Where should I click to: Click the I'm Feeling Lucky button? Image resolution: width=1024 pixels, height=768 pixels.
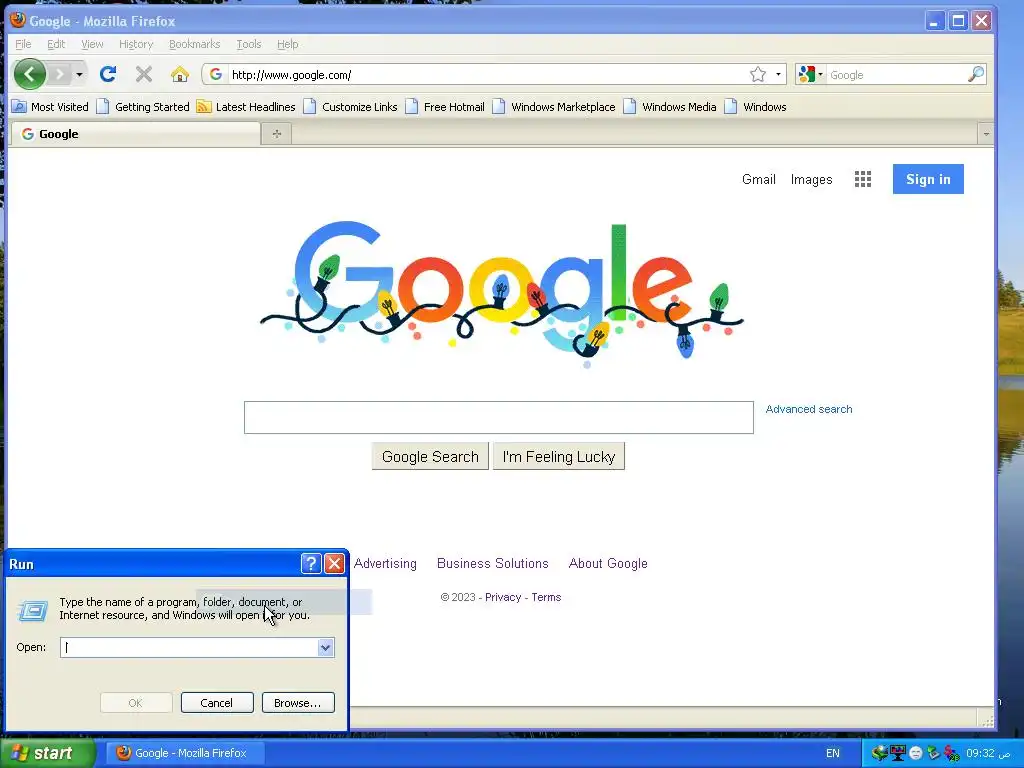(x=558, y=456)
